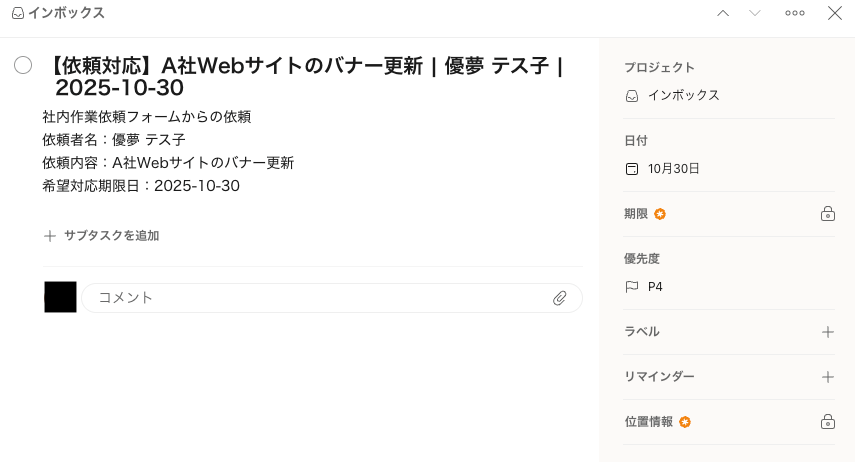
Task: Click the black user avatar beside comment box
Action: (x=60, y=297)
